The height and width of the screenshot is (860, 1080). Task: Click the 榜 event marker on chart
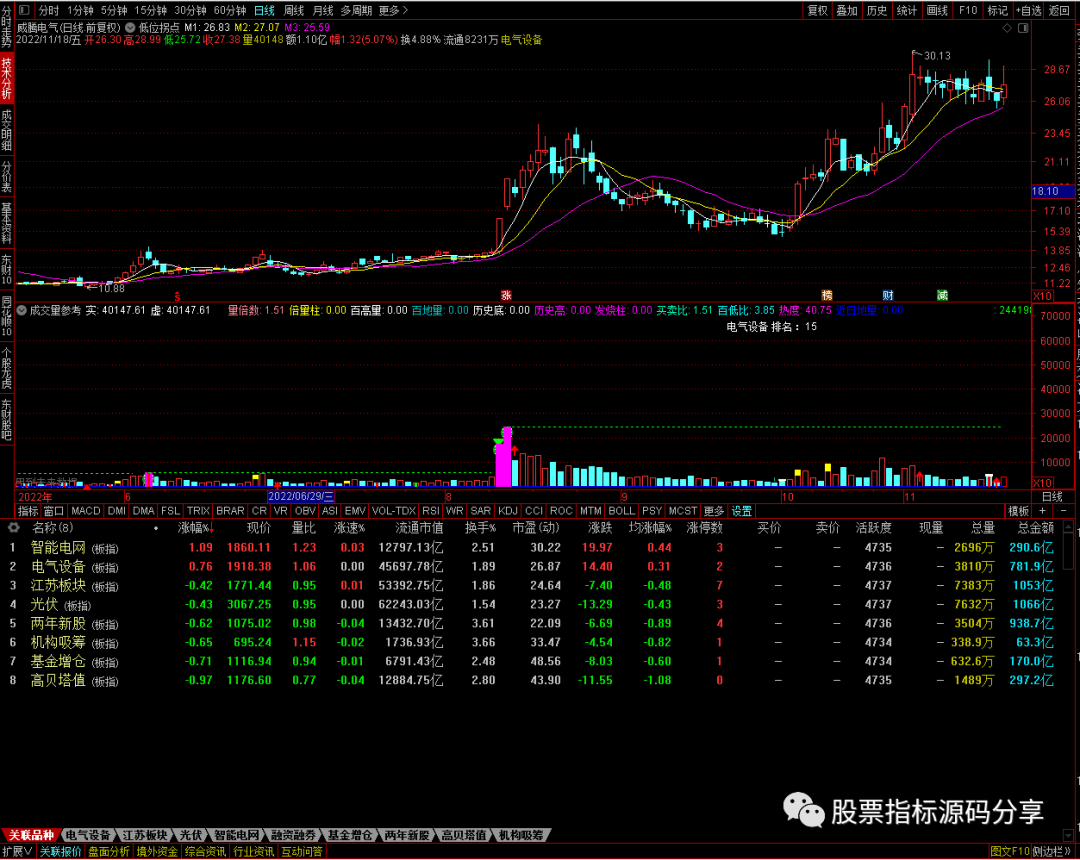[x=827, y=295]
